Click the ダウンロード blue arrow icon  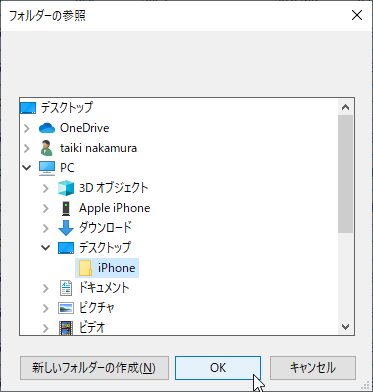pyautogui.click(x=66, y=228)
